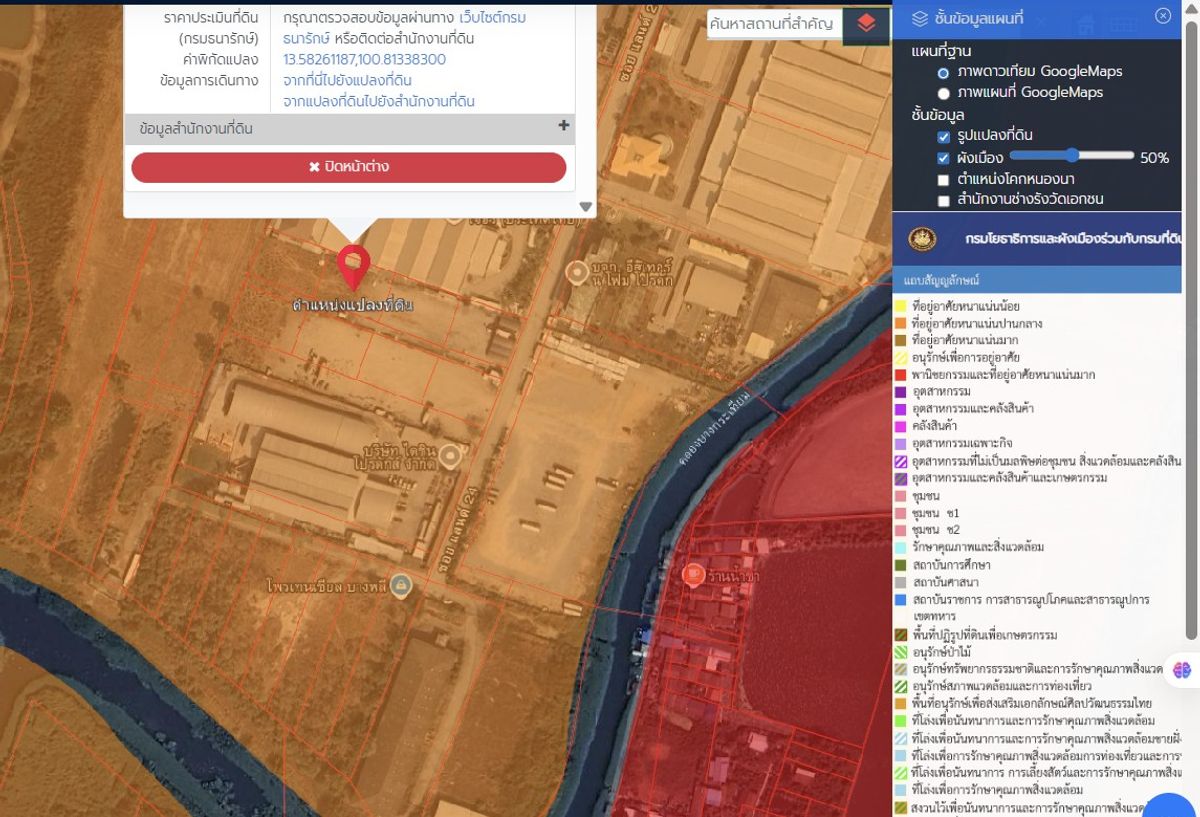Viewport: 1200px width, 817px height.
Task: Click the orange restaurant marker in red zone
Action: [692, 574]
